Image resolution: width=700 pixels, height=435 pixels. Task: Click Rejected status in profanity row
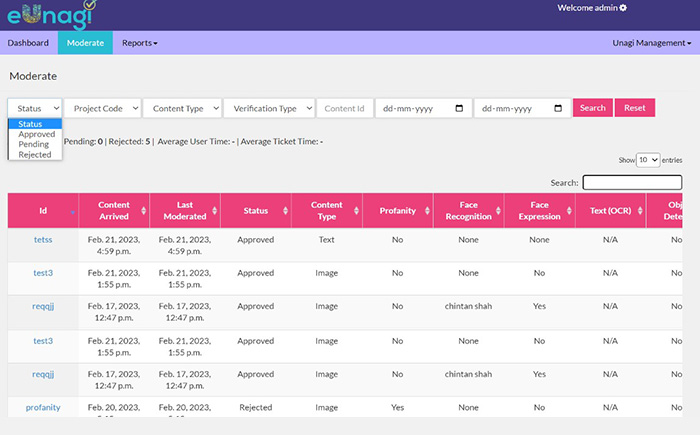[255, 407]
